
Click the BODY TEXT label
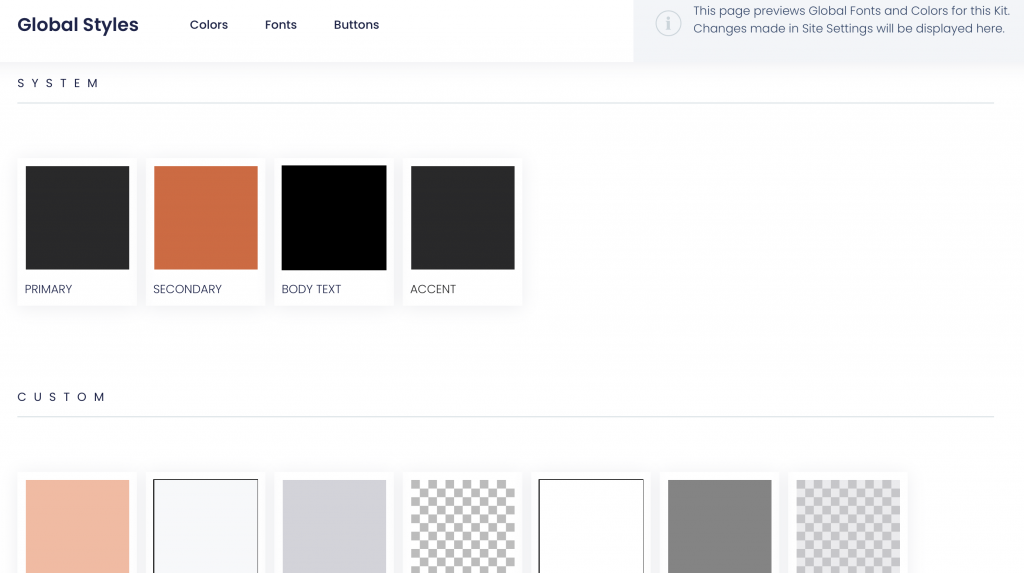[312, 289]
